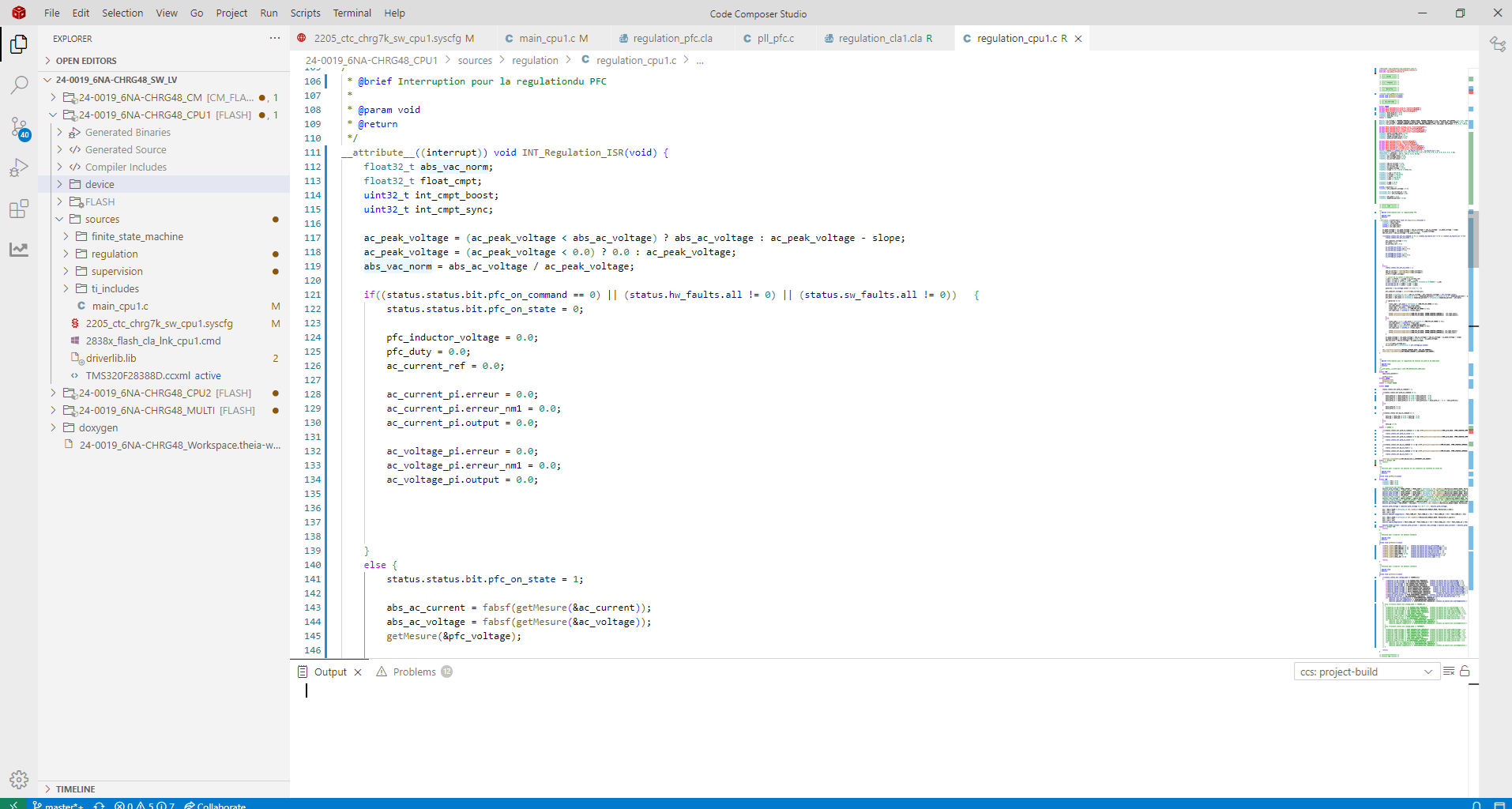
Task: Expand the supervision folder
Action: 164,271
